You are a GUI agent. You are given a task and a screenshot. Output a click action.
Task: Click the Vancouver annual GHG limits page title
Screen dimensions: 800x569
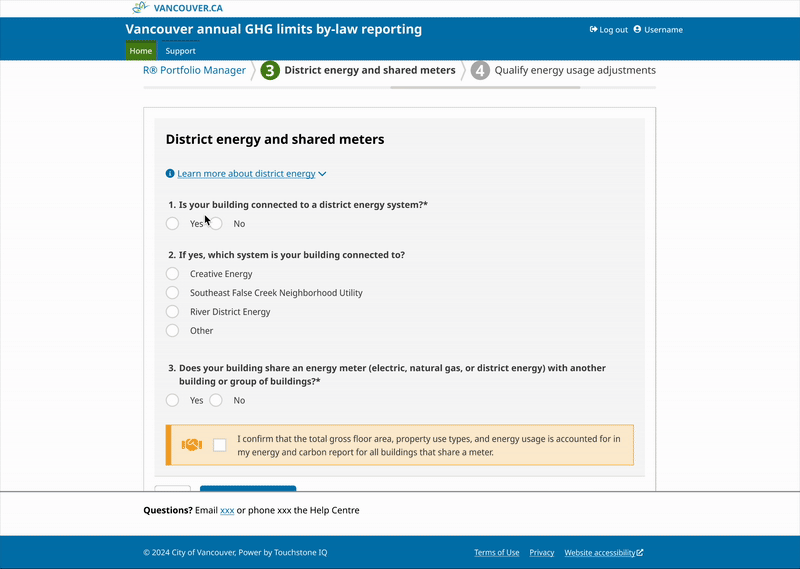coord(273,29)
